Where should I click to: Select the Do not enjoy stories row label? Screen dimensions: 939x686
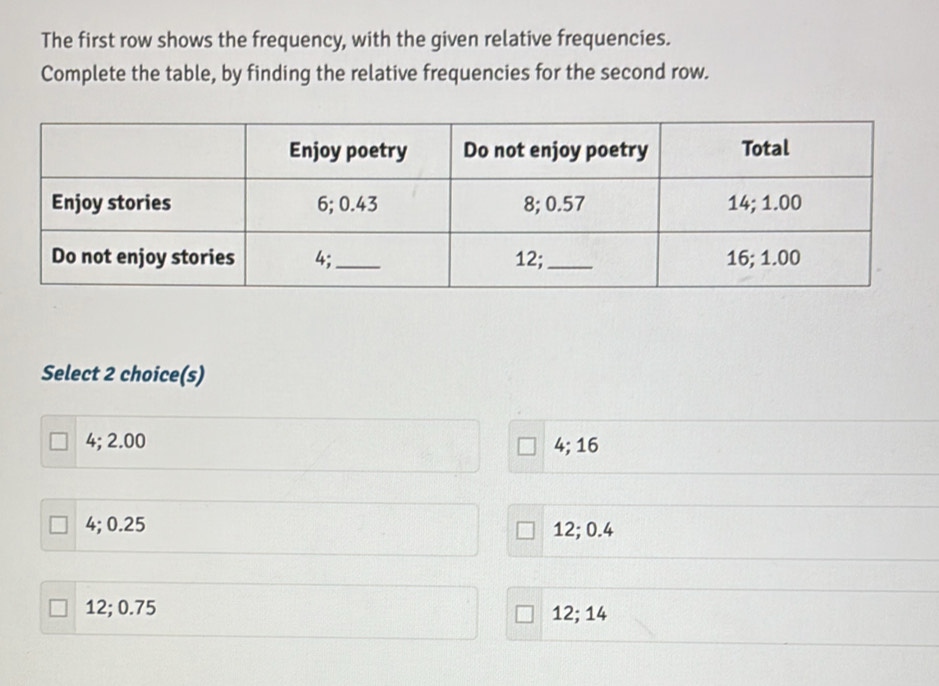(x=143, y=257)
